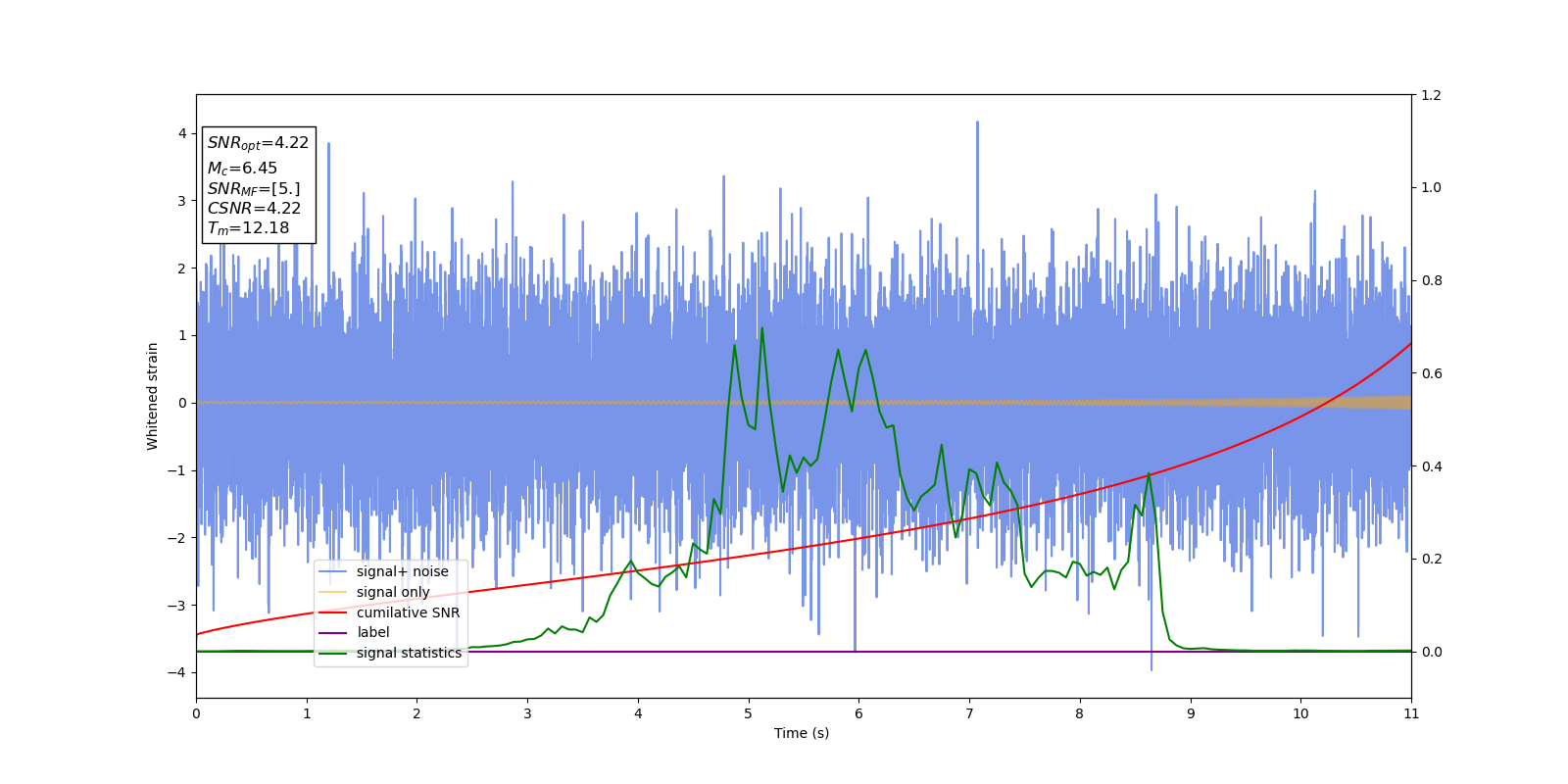The height and width of the screenshot is (784, 1568).
Task: Click the green line swatch in legend
Action: 333,653
